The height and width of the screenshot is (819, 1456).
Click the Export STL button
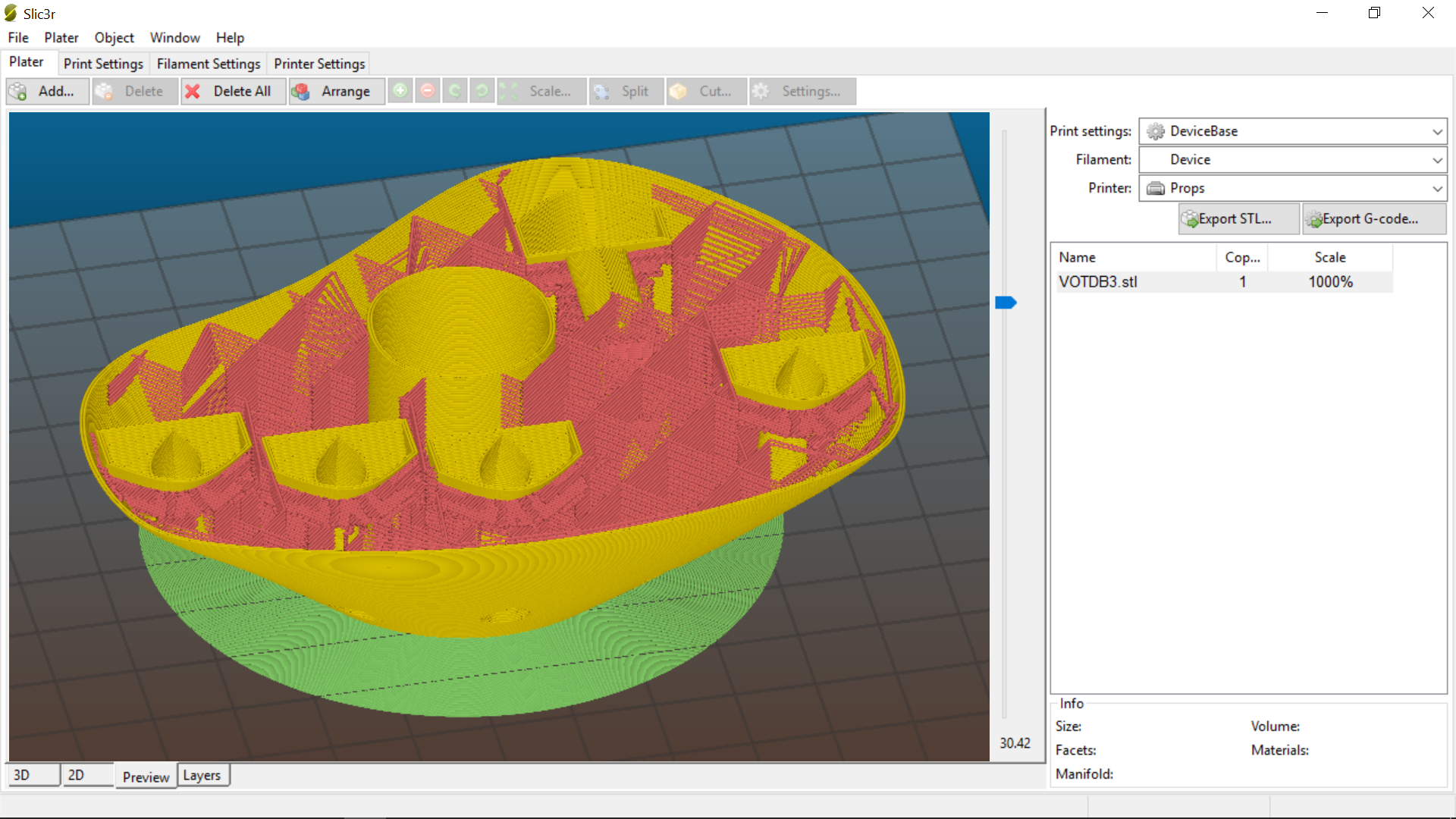point(1238,219)
